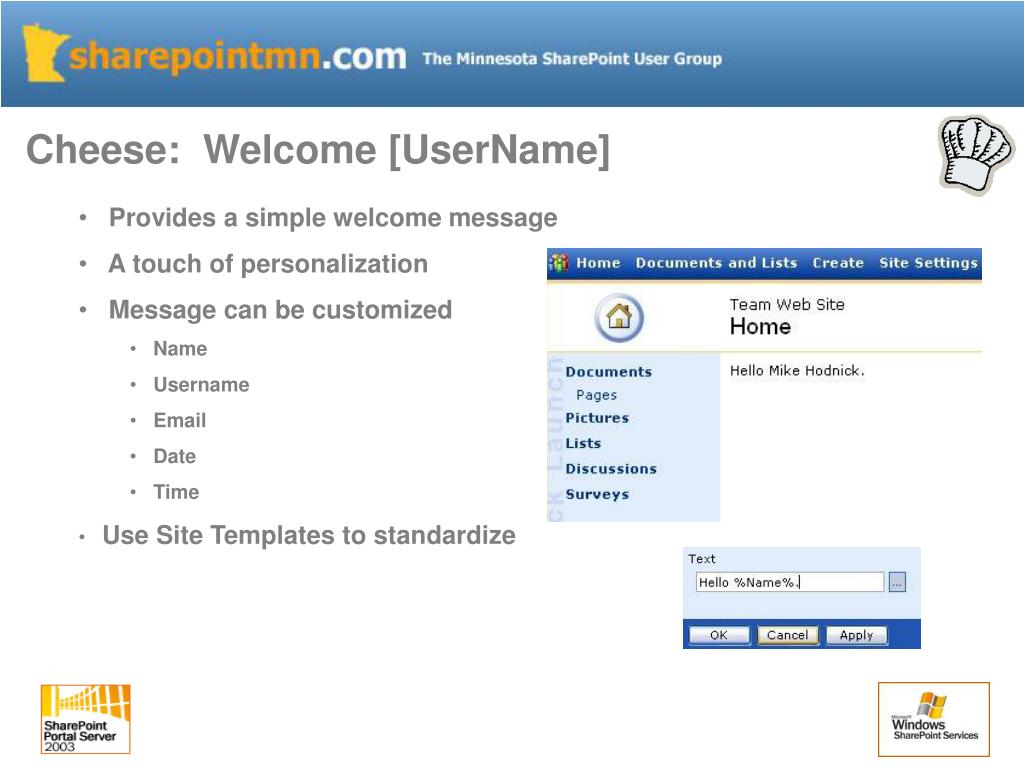Open Surveys in Quick Launch

pos(597,494)
